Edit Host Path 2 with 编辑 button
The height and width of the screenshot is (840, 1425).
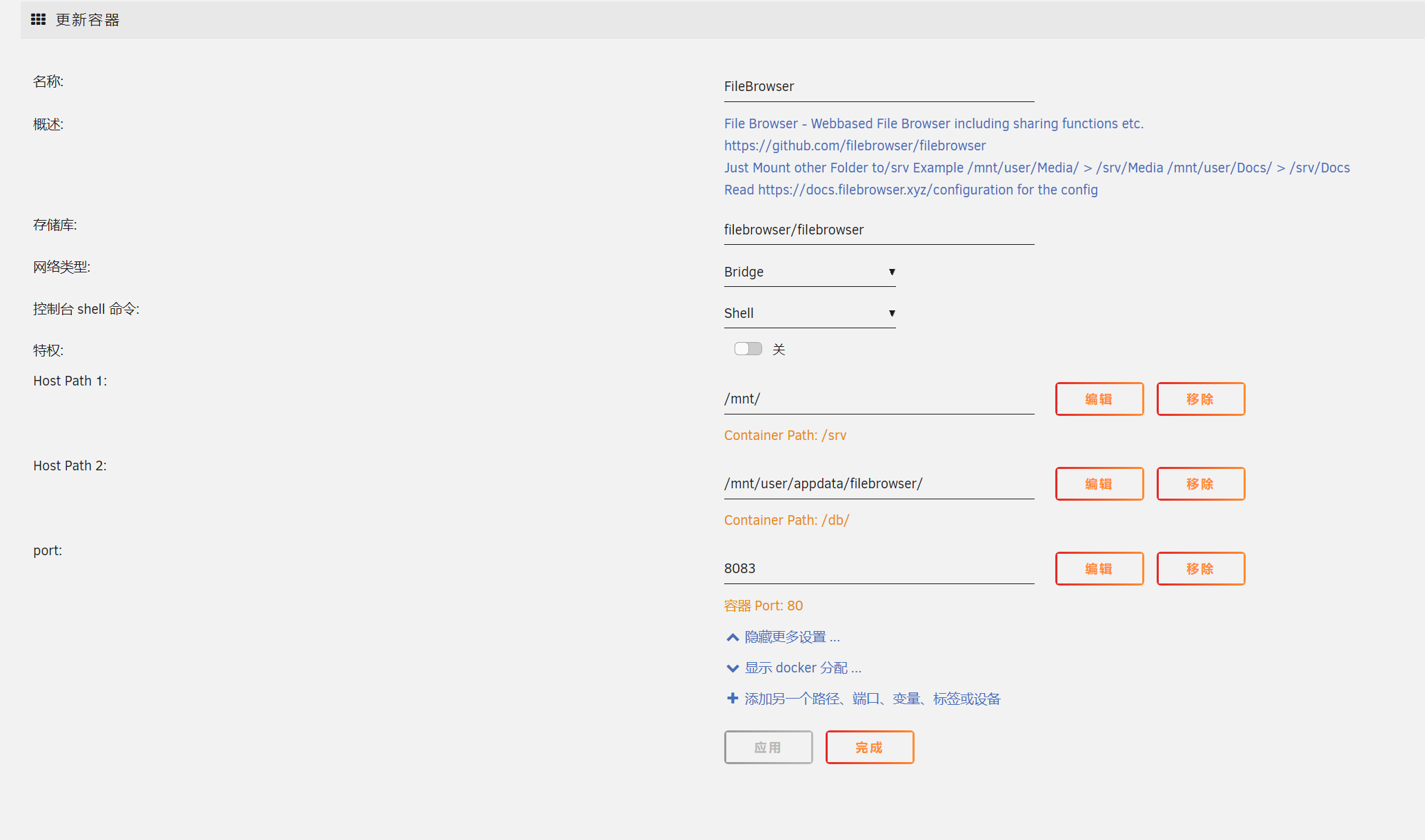tap(1099, 484)
